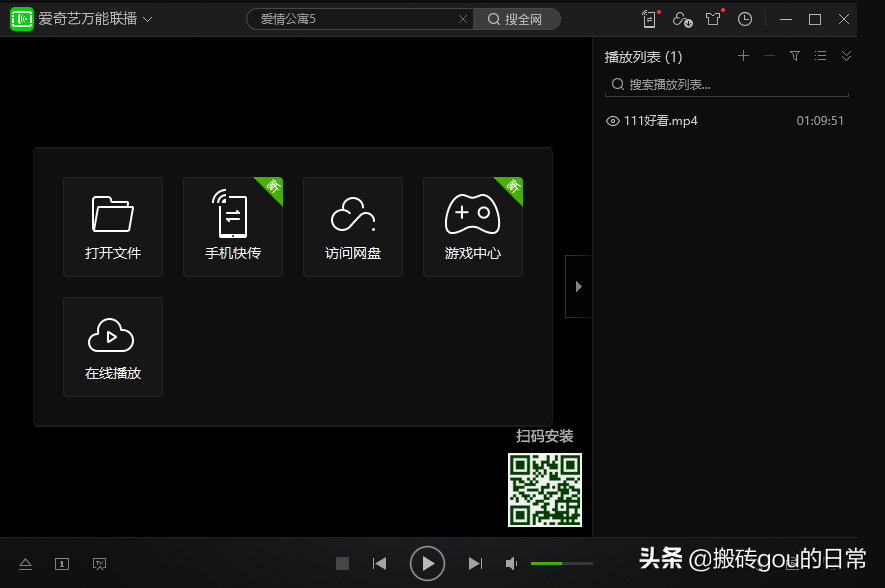Remove item with the playlist minus icon
885x588 pixels.
pos(769,55)
